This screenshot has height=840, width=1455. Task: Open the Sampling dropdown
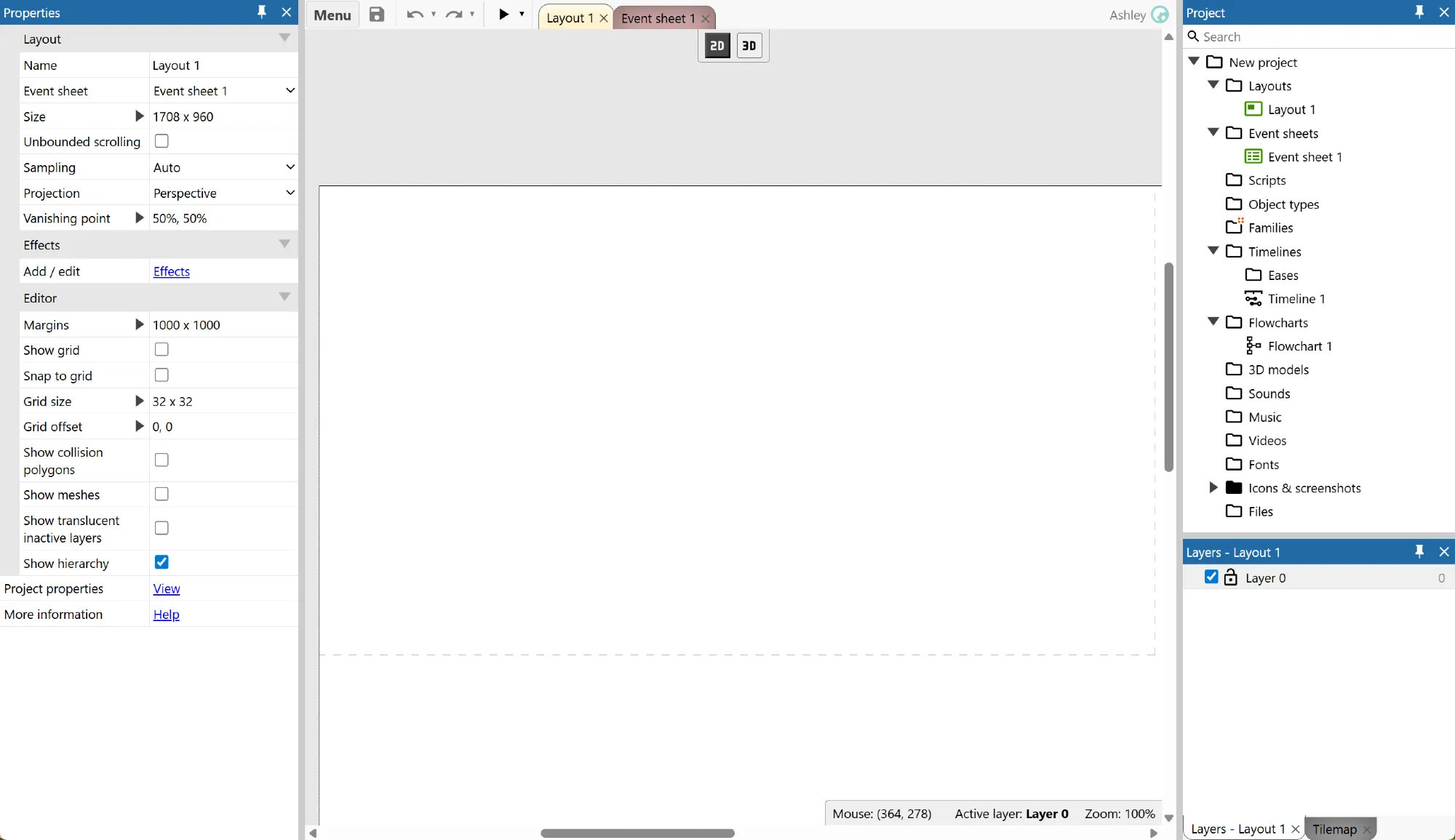pos(224,167)
